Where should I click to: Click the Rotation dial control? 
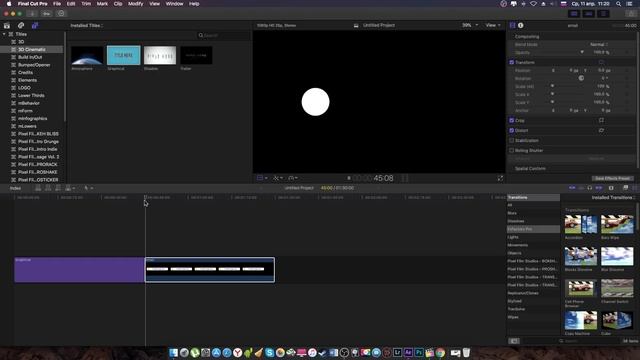(581, 78)
